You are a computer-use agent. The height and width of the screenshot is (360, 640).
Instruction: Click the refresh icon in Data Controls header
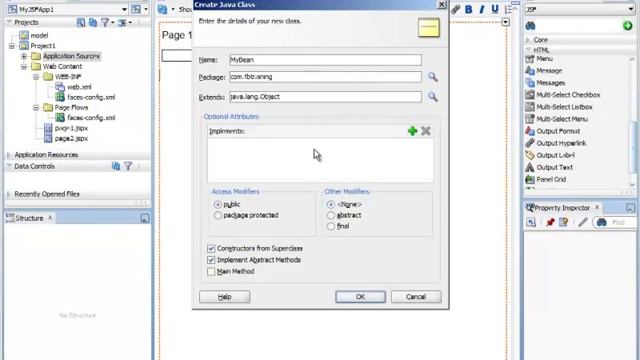pyautogui.click(x=116, y=166)
